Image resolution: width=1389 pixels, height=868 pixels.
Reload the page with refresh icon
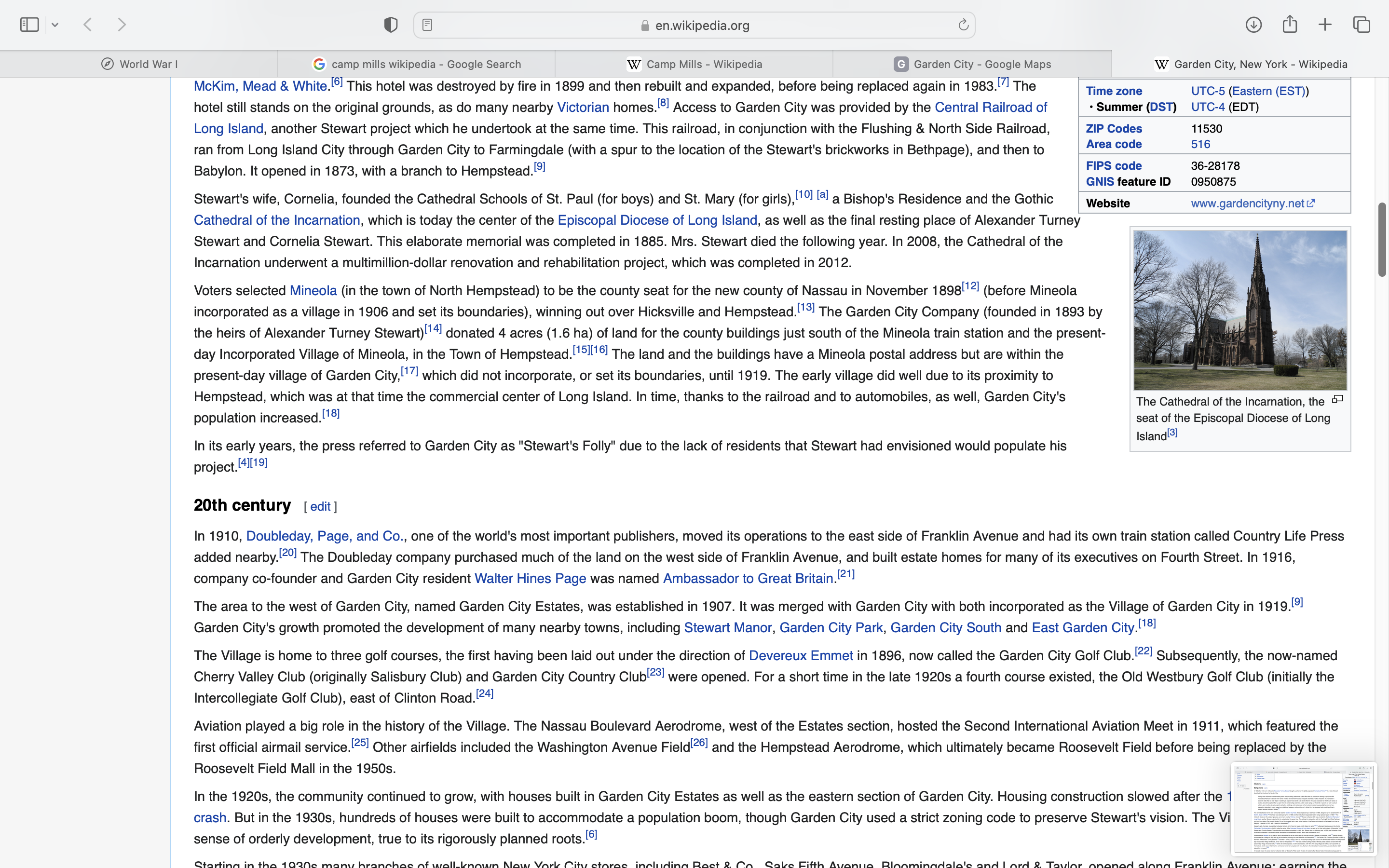click(x=963, y=25)
